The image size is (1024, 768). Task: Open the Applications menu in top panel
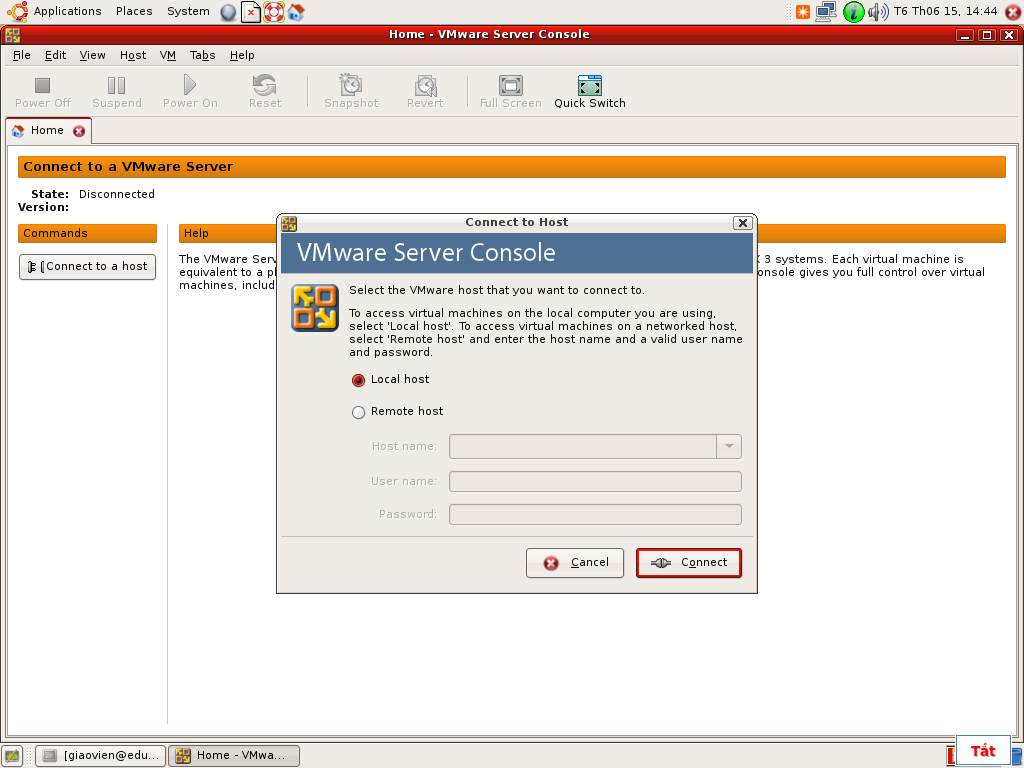tap(67, 11)
